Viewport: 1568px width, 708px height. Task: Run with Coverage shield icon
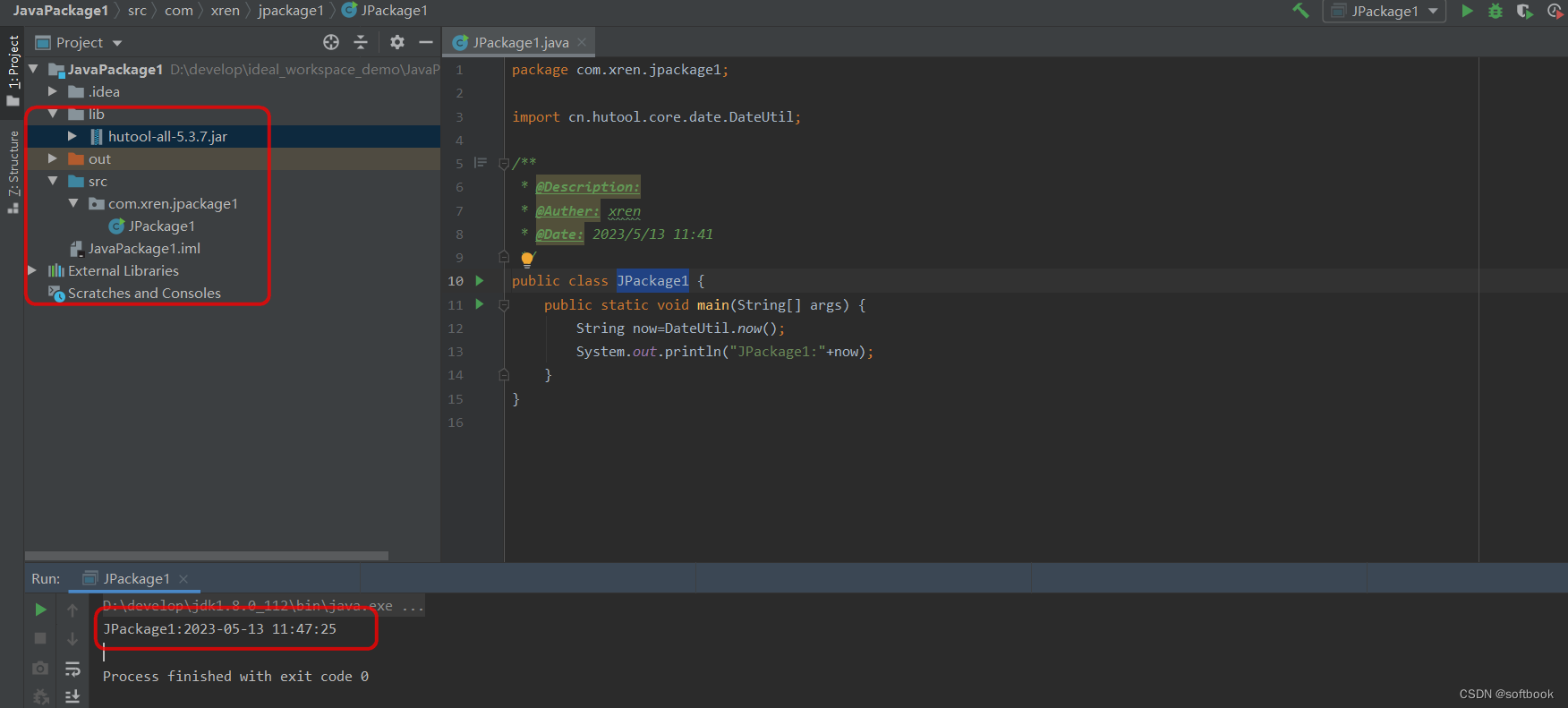click(x=1524, y=11)
